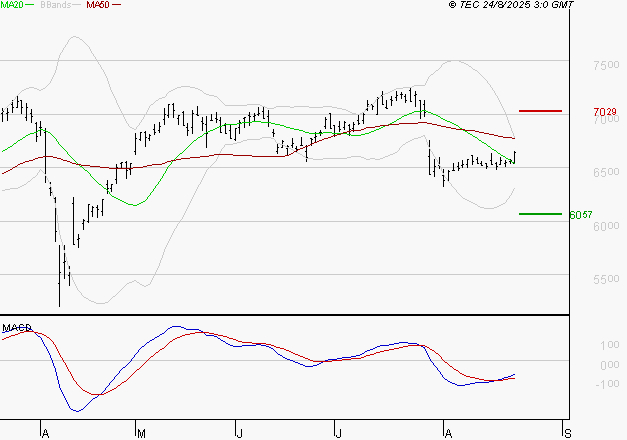Click the S month marker on time axis
627x440 pixels.
[x=568, y=434]
